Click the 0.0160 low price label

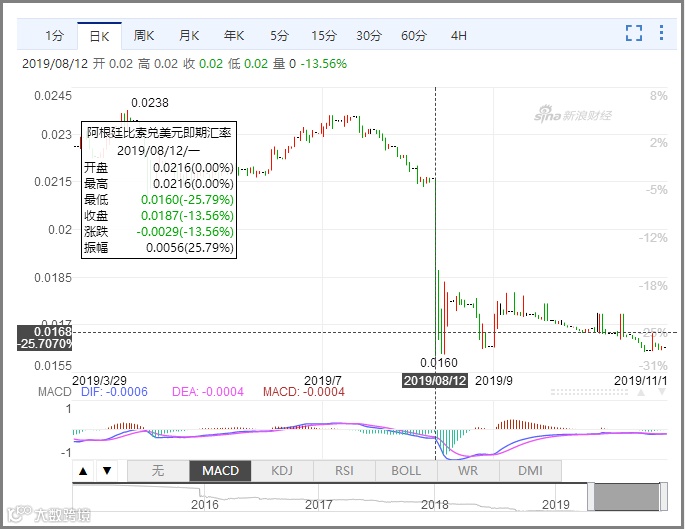pos(439,363)
